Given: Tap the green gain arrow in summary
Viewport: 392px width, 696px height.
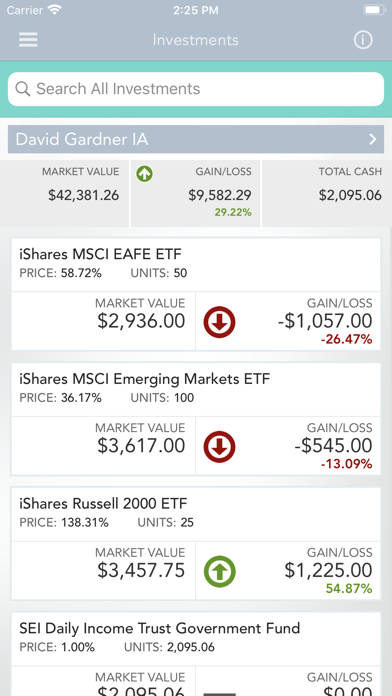Looking at the screenshot, I should (x=145, y=174).
